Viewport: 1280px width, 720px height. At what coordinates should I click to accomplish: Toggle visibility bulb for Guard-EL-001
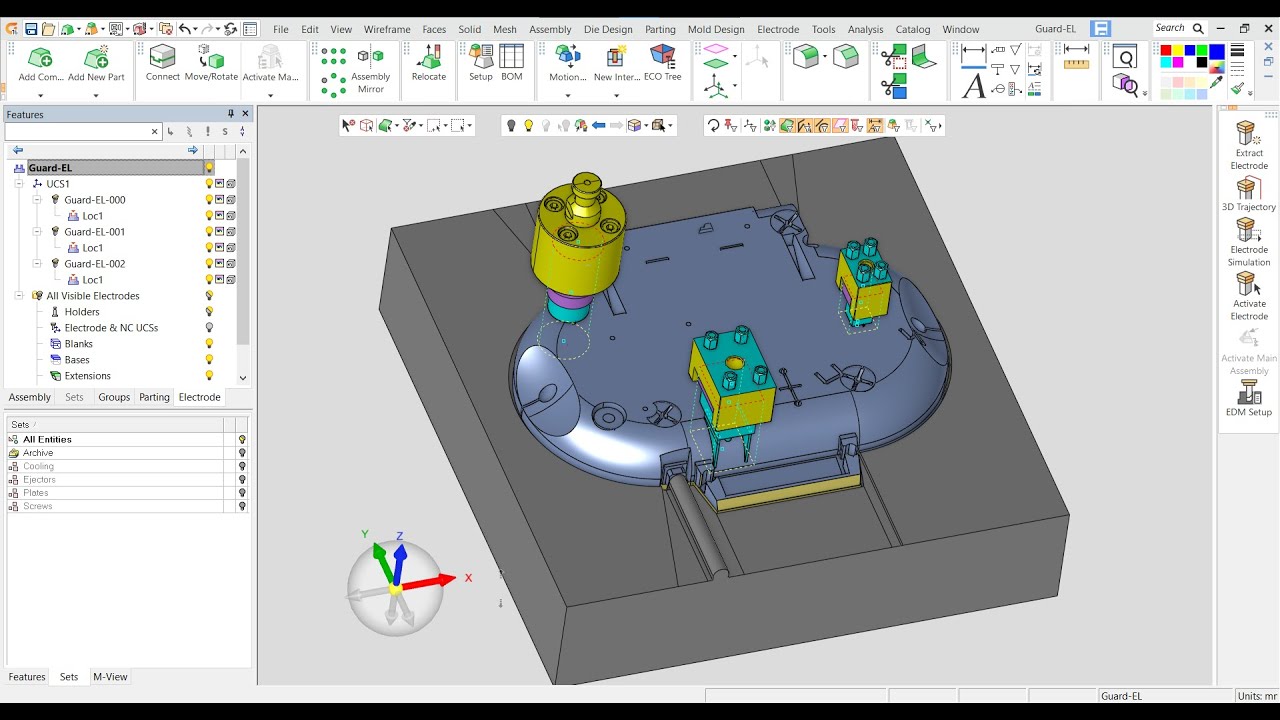[x=209, y=232]
